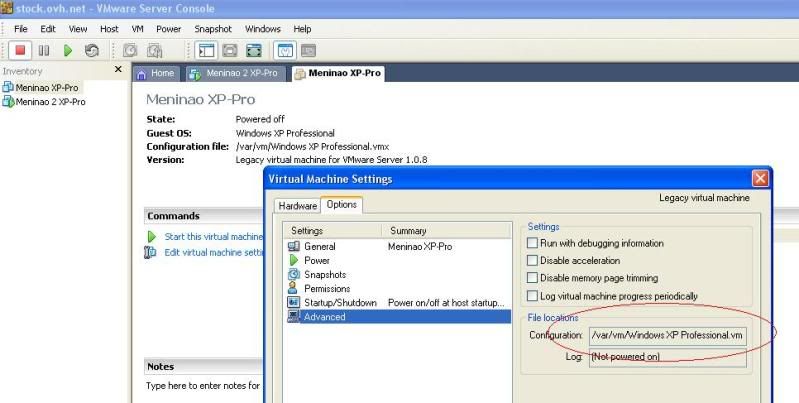Click the Console view toolbar icon

(x=308, y=50)
